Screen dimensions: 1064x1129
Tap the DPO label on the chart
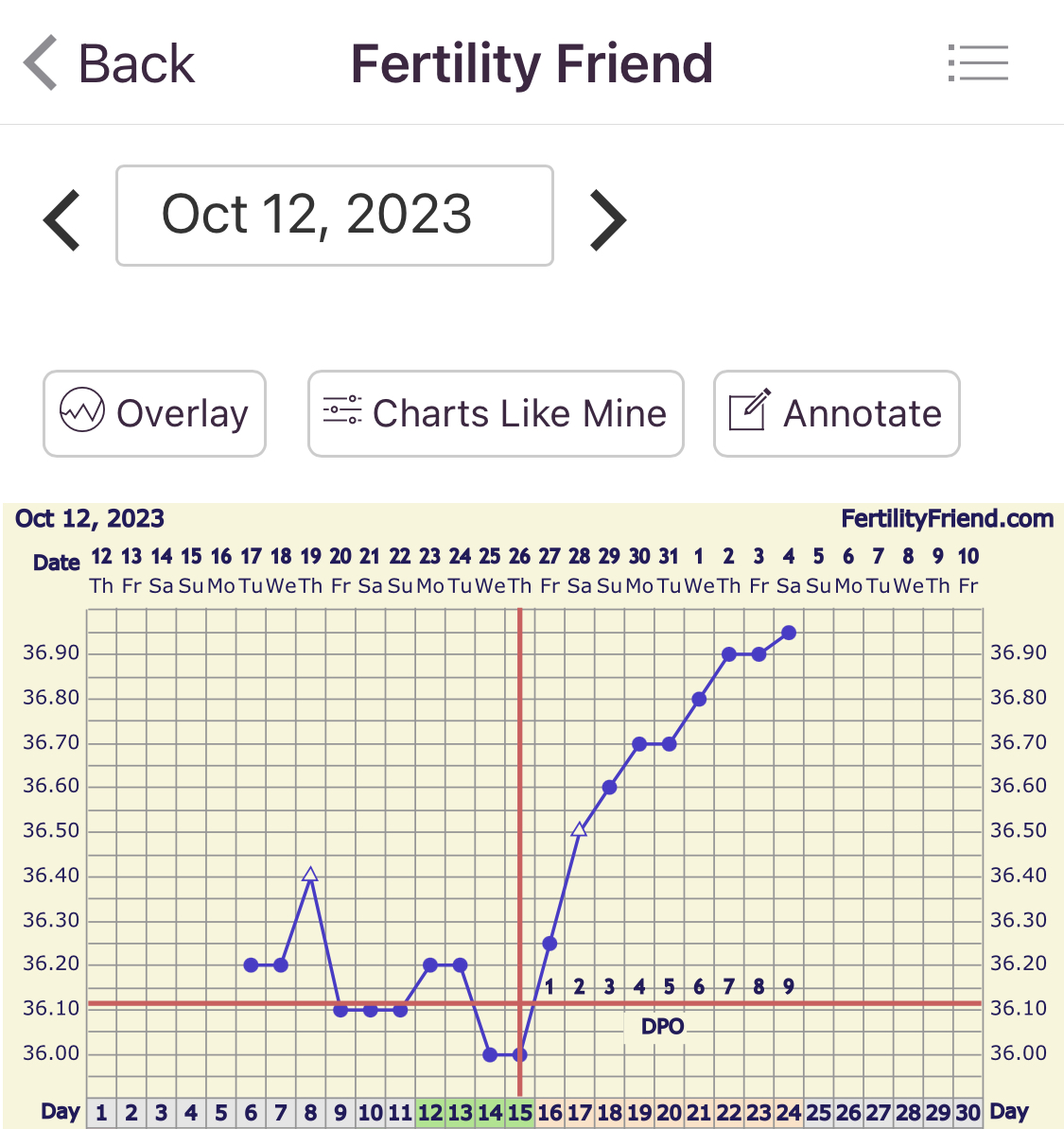[662, 1027]
